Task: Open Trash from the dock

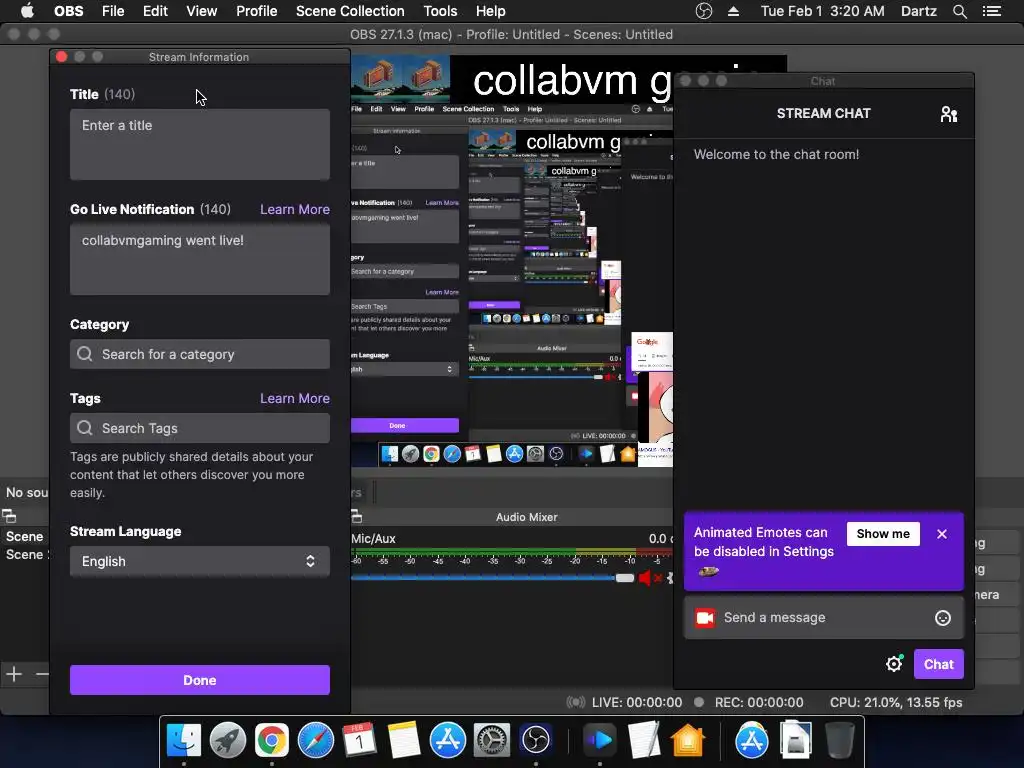Action: pos(839,740)
